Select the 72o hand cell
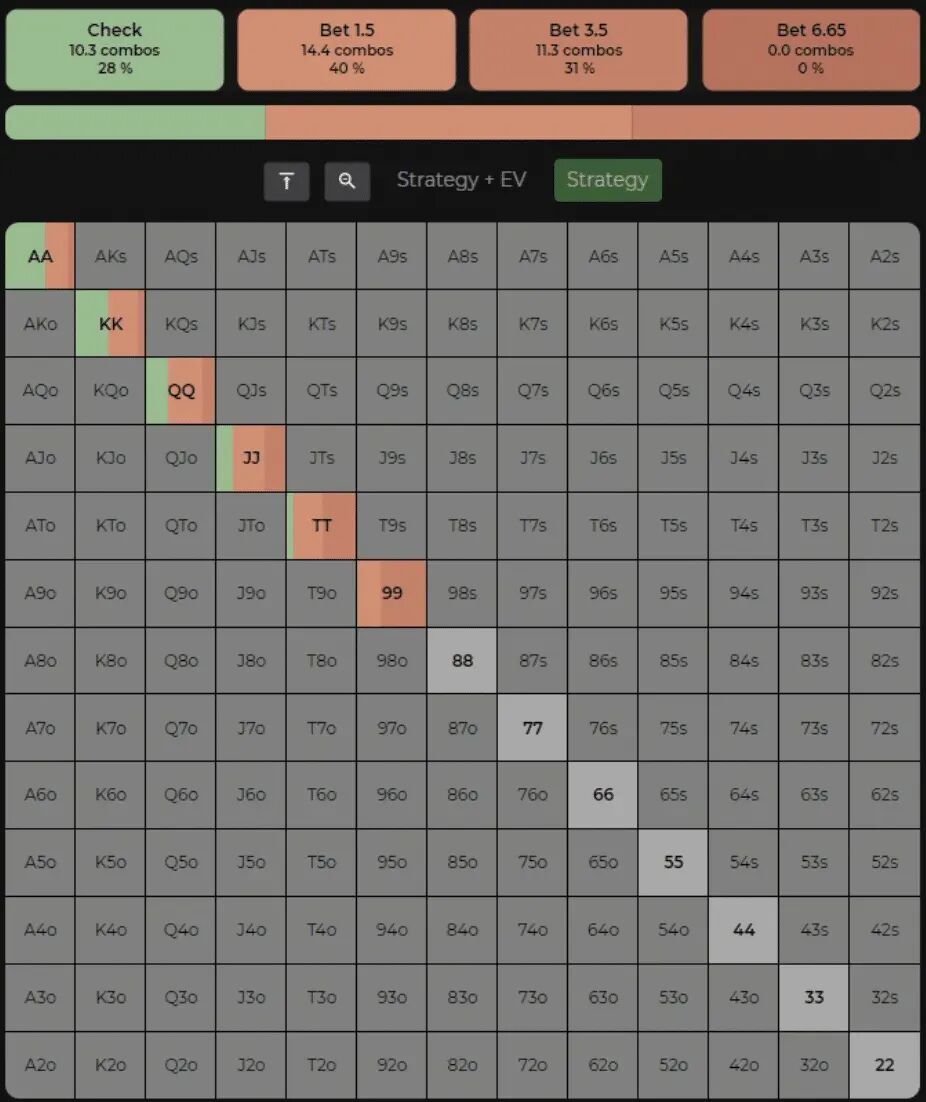 [x=533, y=1064]
